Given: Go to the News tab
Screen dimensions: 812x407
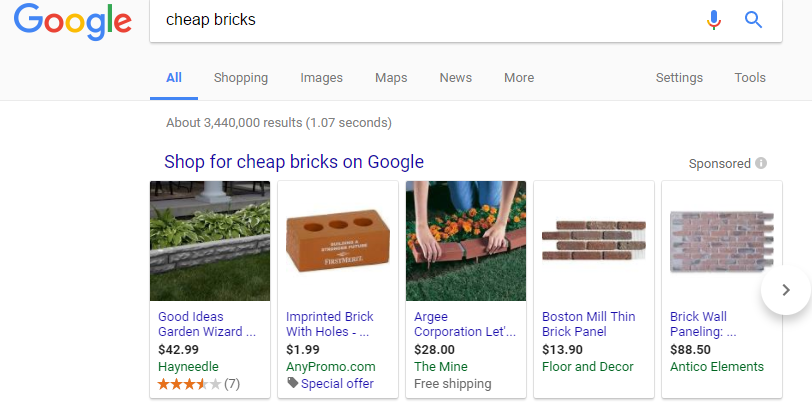Looking at the screenshot, I should pyautogui.click(x=456, y=78).
